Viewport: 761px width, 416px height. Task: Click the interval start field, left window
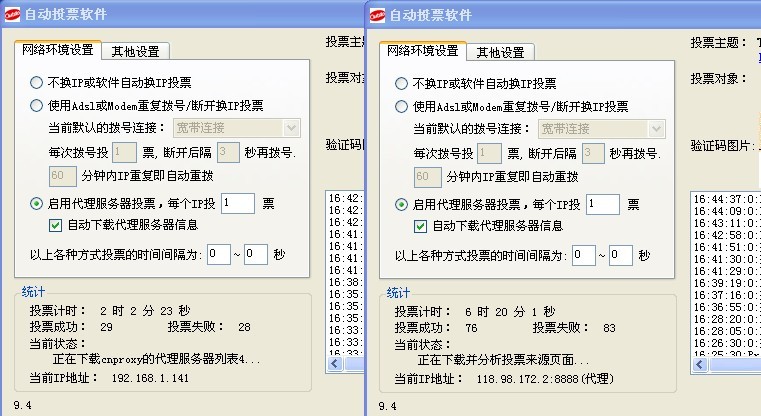tap(218, 254)
